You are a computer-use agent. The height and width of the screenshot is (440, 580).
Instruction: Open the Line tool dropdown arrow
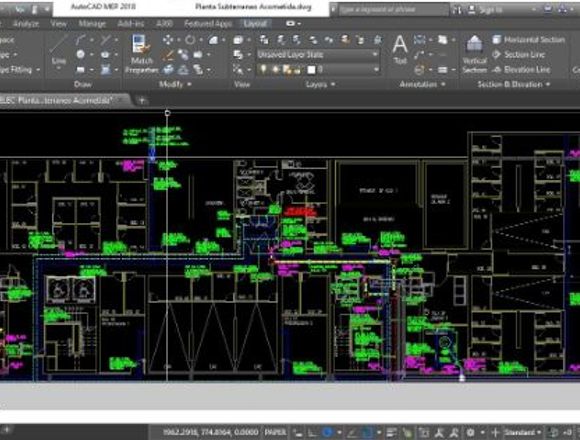pyautogui.click(x=59, y=69)
